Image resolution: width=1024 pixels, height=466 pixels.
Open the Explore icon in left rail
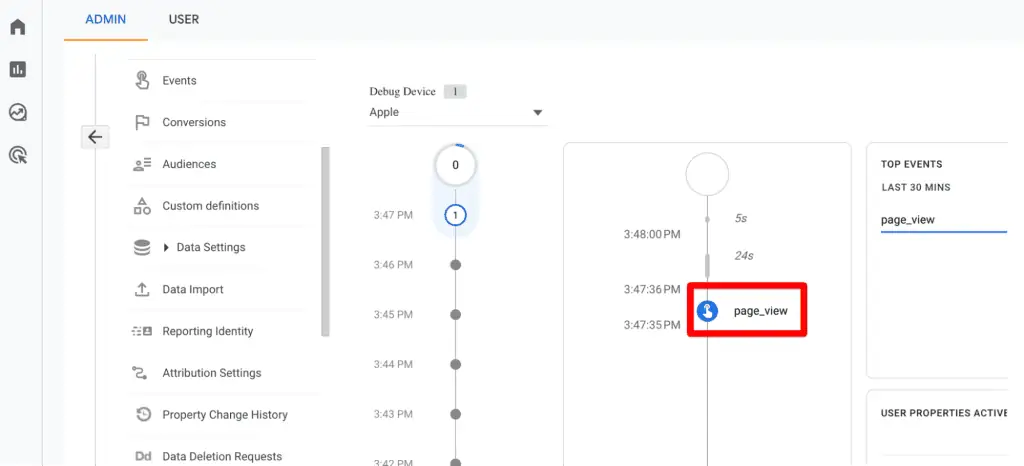[x=18, y=112]
